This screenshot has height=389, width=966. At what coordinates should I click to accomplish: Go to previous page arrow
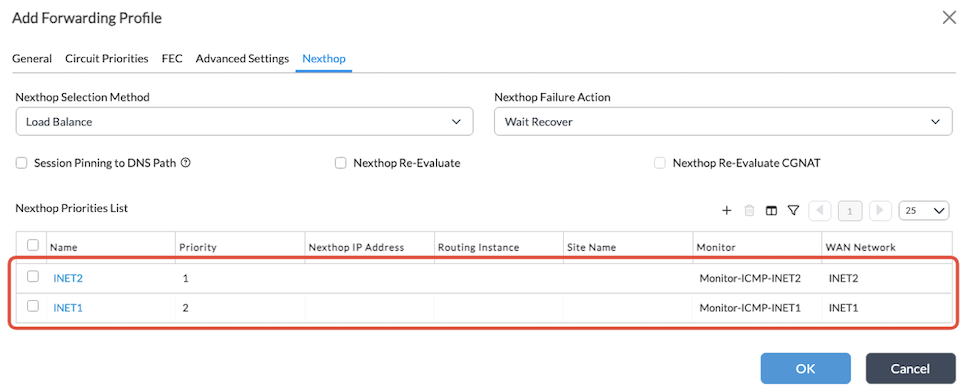[x=819, y=210]
